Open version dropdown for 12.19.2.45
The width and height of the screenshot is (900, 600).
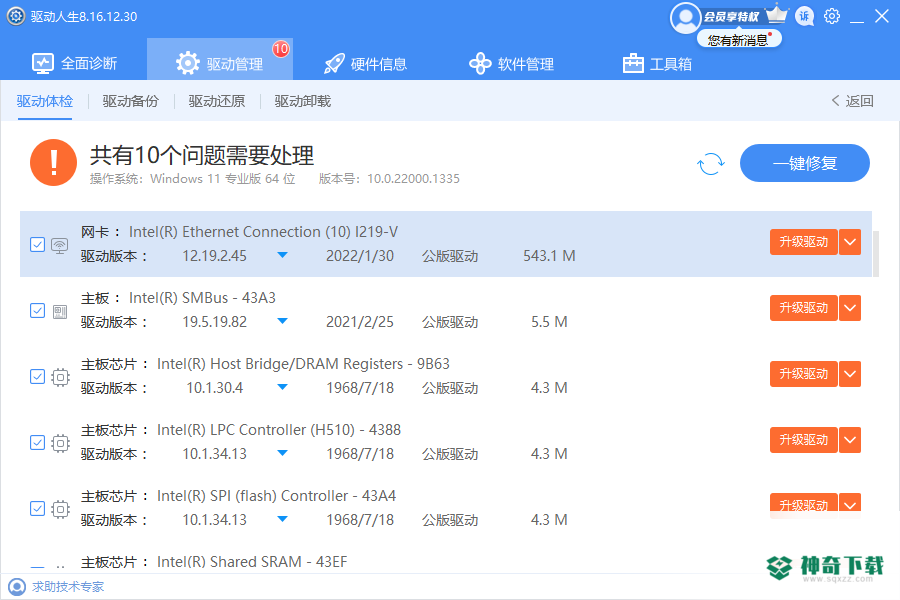(x=282, y=255)
